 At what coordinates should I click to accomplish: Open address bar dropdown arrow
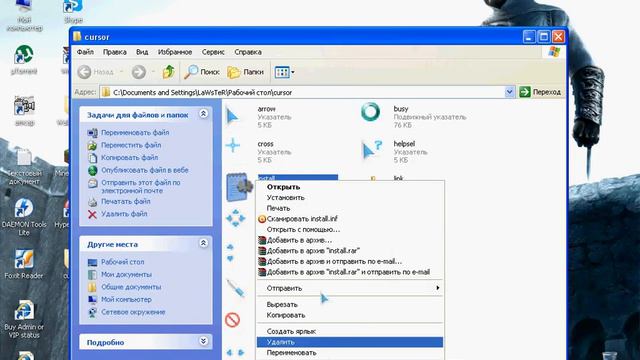[x=509, y=92]
